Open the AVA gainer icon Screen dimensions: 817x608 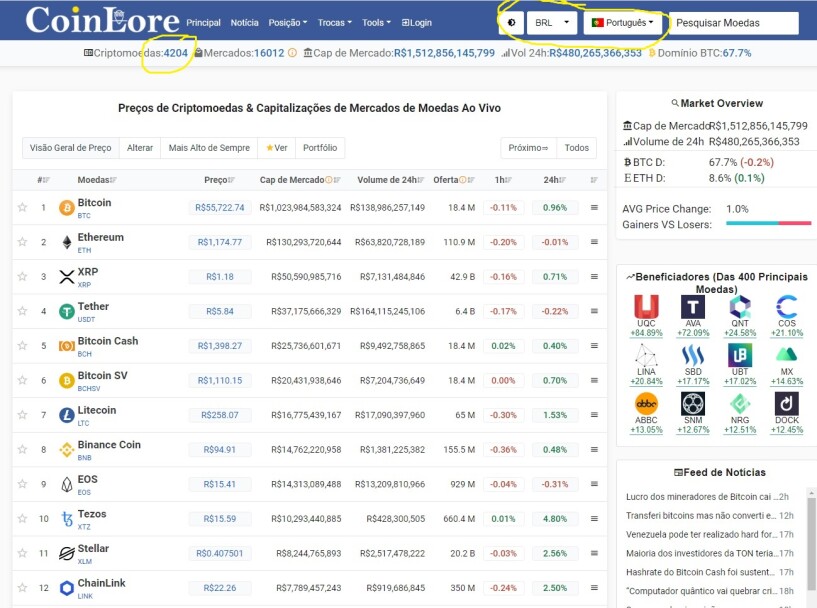click(x=693, y=306)
